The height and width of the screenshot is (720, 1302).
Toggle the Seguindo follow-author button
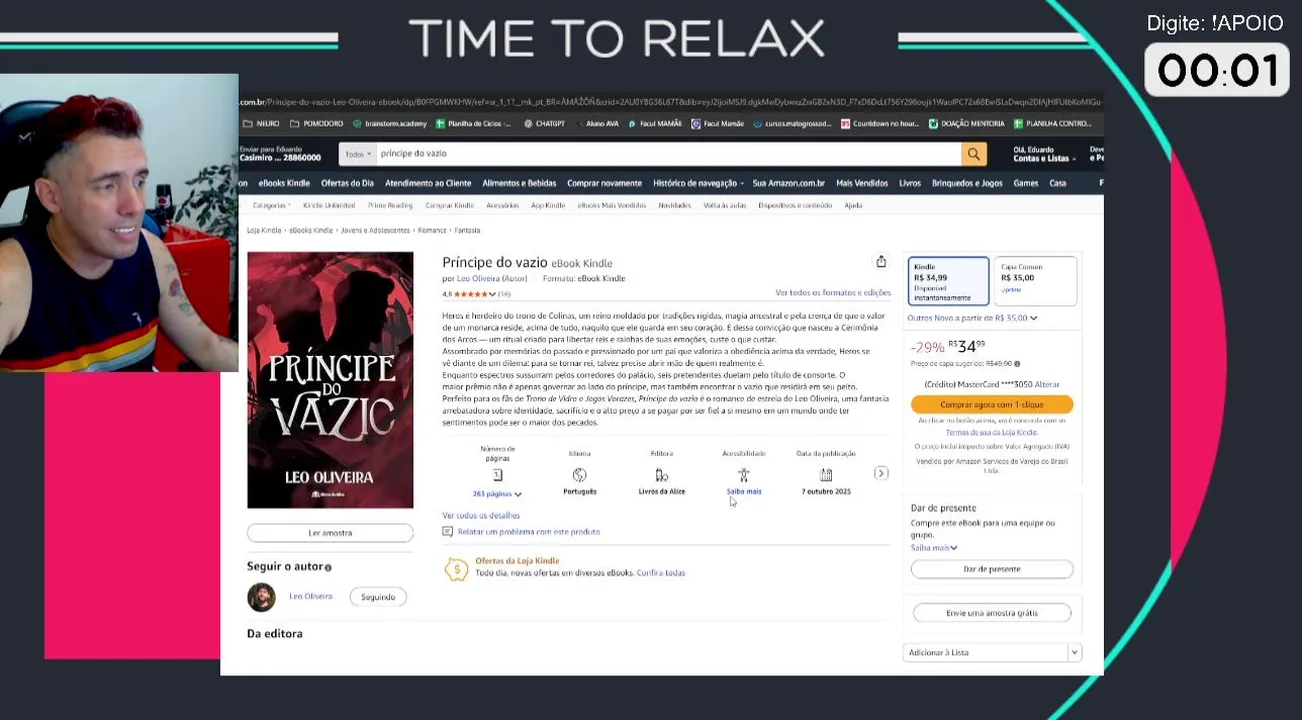tap(378, 597)
